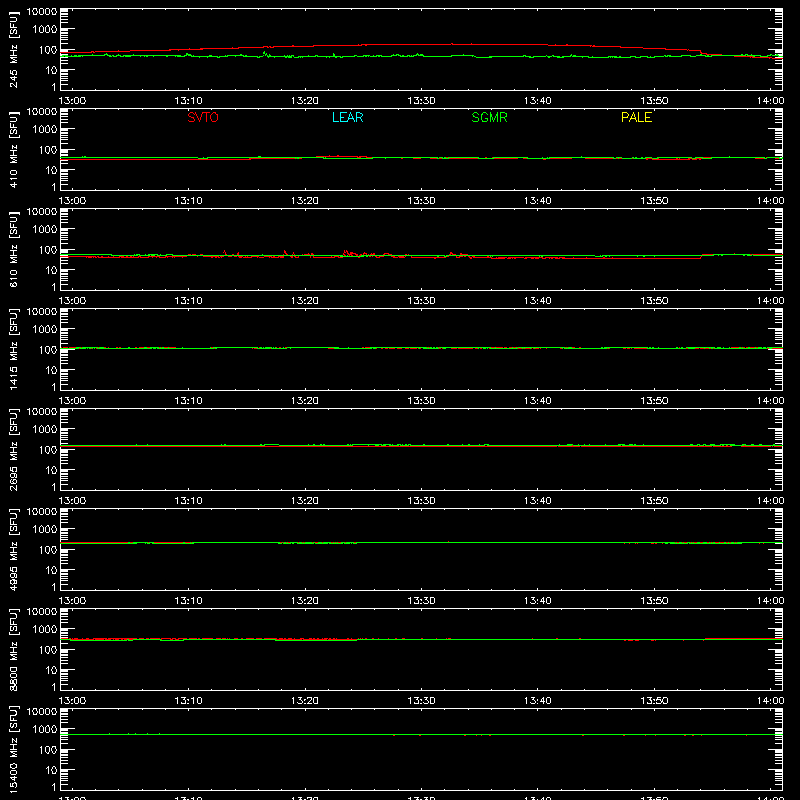Image resolution: width=800 pixels, height=800 pixels.
Task: Click the 14:00 tick under the 8800 MHz panel
Action: (x=770, y=701)
